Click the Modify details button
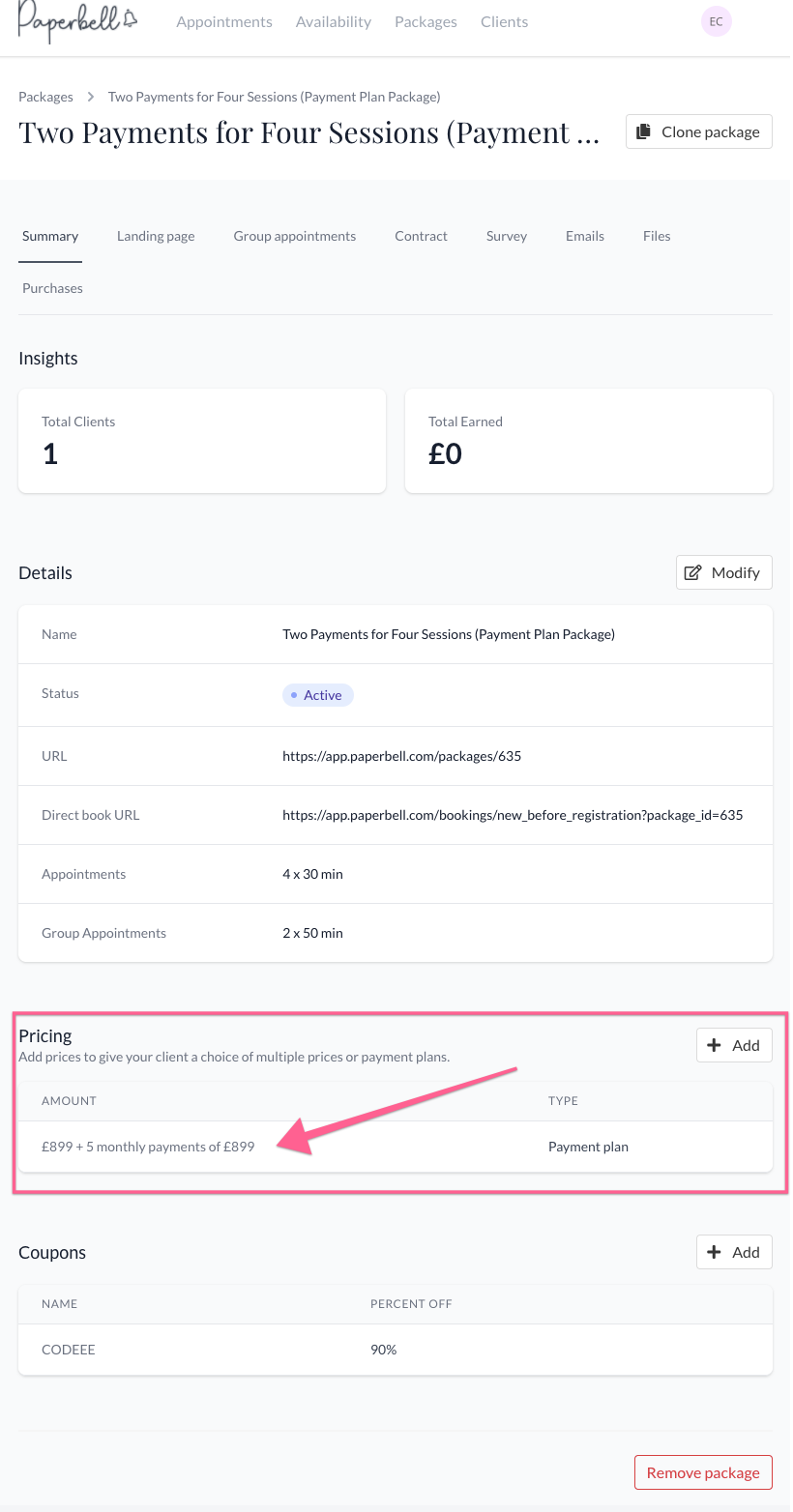 click(x=723, y=572)
